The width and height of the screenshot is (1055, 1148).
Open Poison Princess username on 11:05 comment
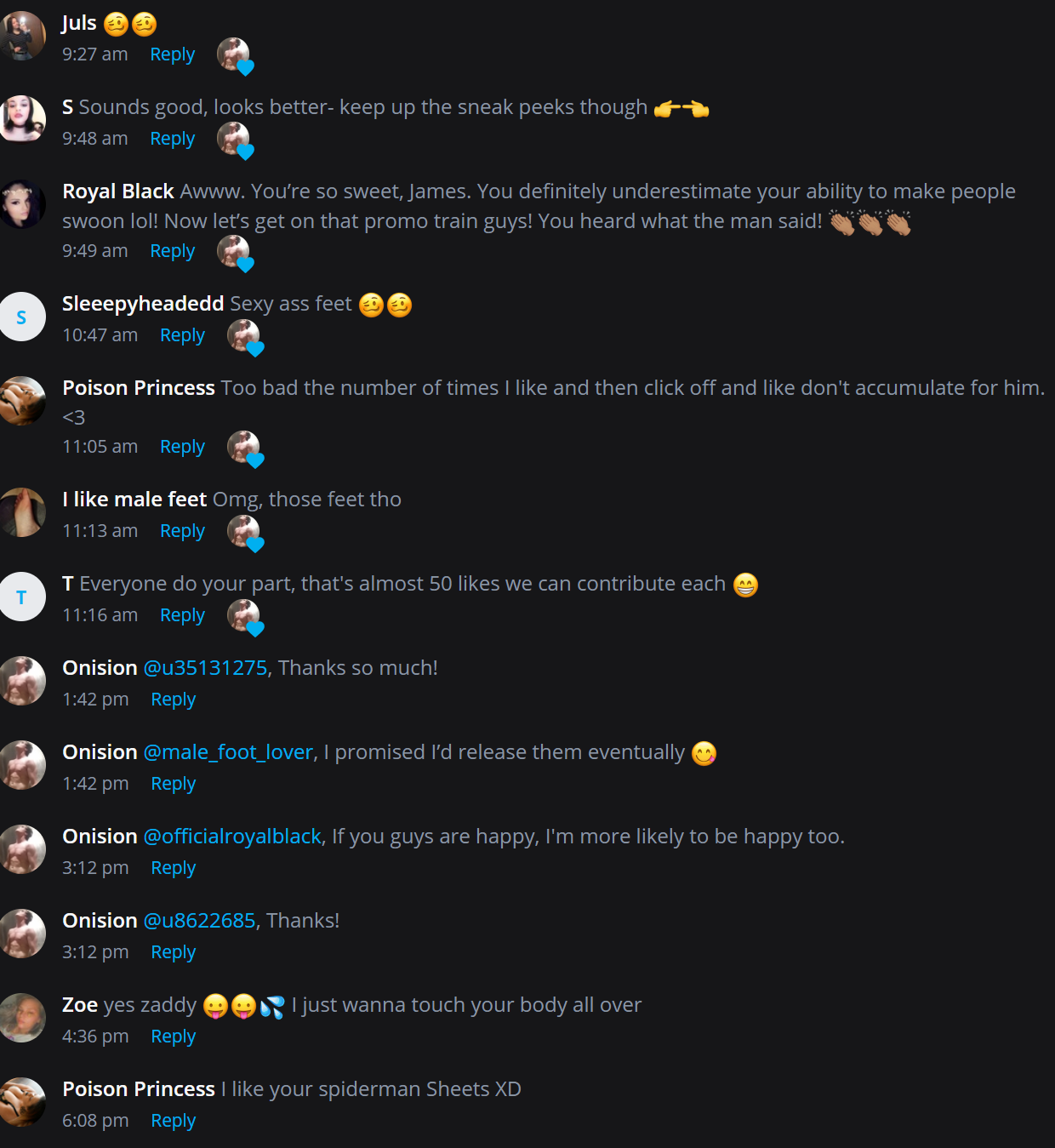pyautogui.click(x=139, y=388)
